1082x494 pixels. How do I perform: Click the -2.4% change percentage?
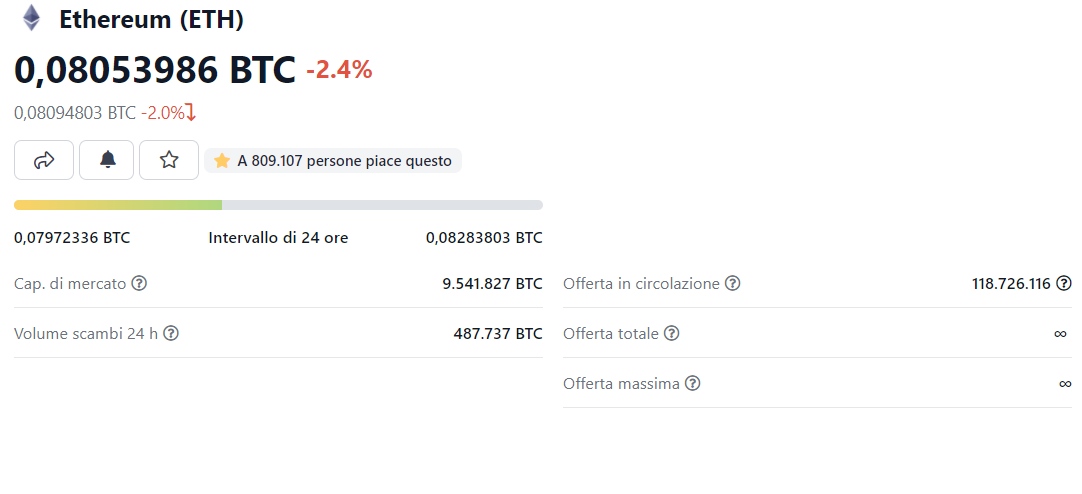(x=340, y=70)
